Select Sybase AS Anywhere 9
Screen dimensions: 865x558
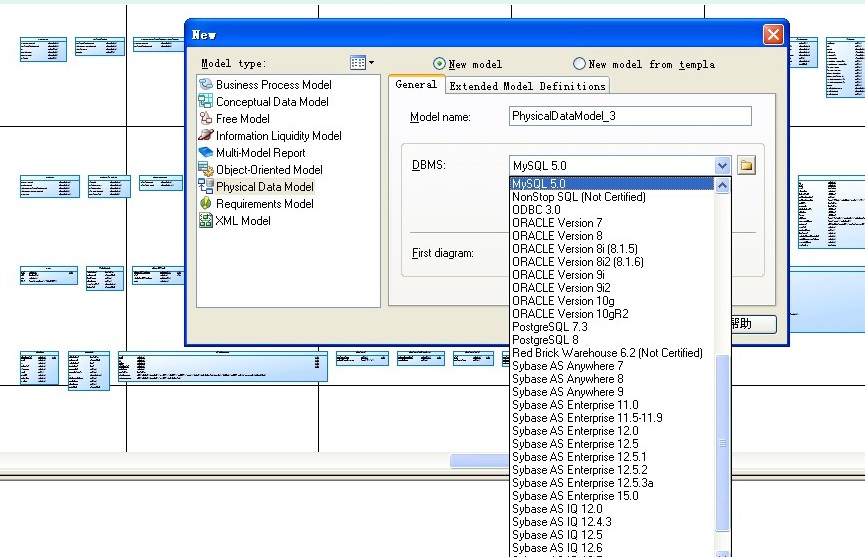(x=612, y=391)
